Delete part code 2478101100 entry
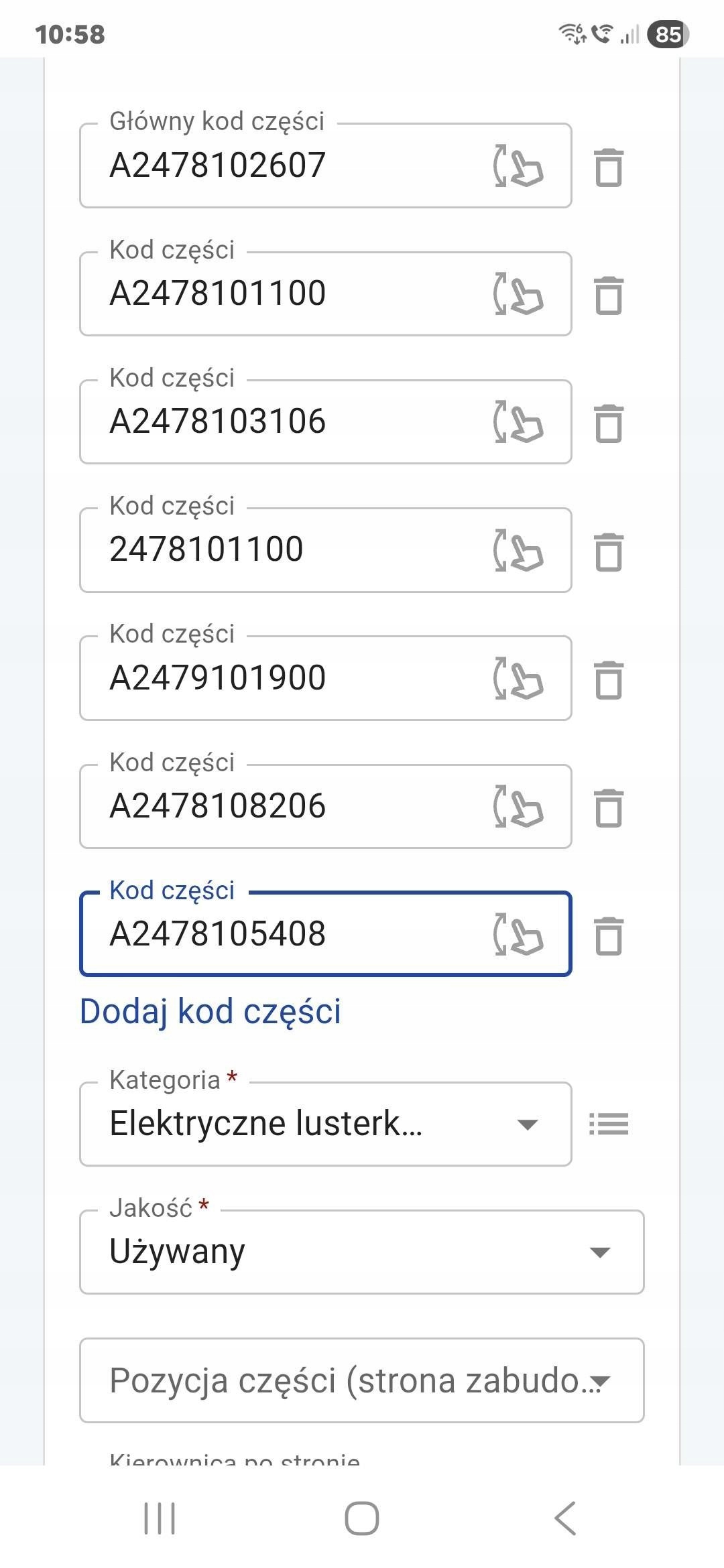The width and height of the screenshot is (724, 1568). click(x=609, y=551)
